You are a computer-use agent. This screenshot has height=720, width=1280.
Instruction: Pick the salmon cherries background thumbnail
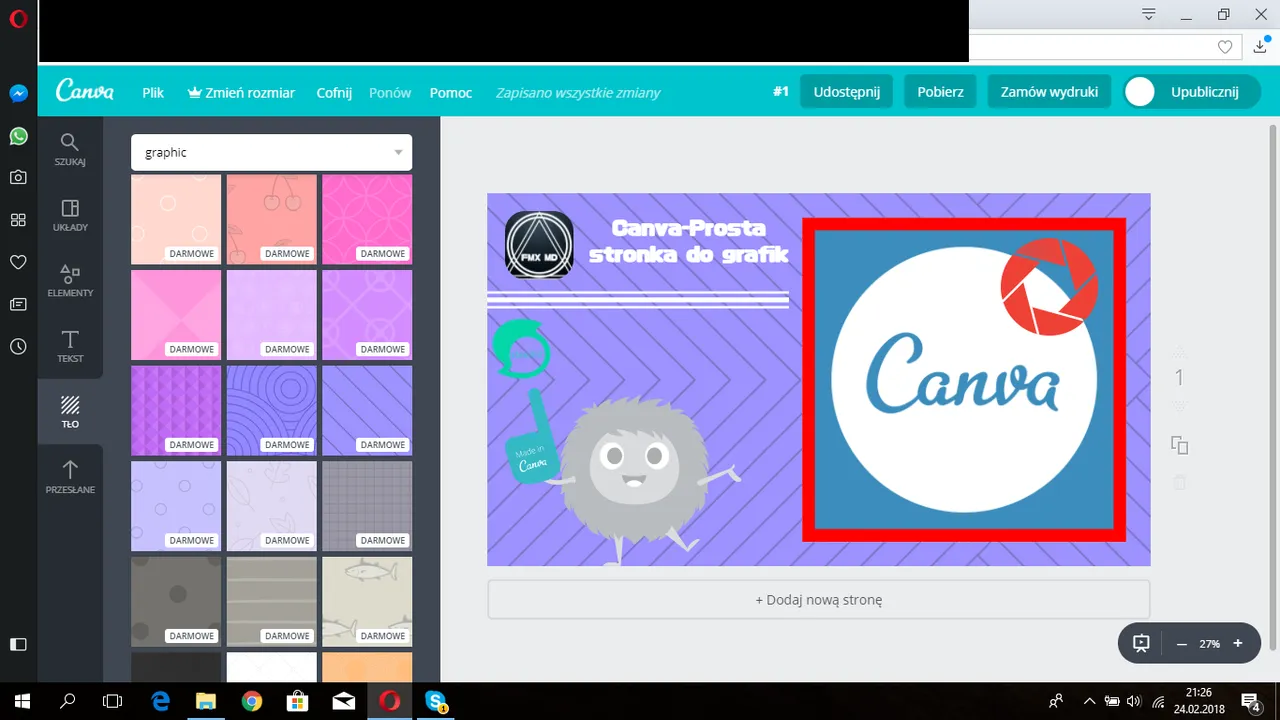271,220
